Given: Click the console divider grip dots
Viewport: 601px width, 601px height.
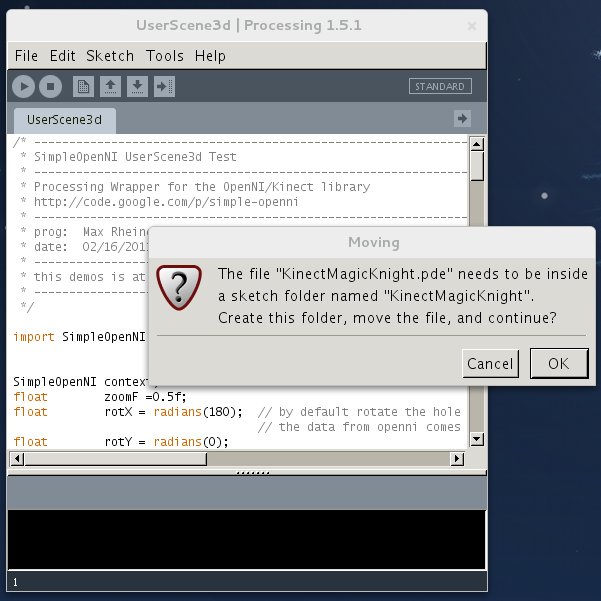Looking at the screenshot, I should click(253, 473).
